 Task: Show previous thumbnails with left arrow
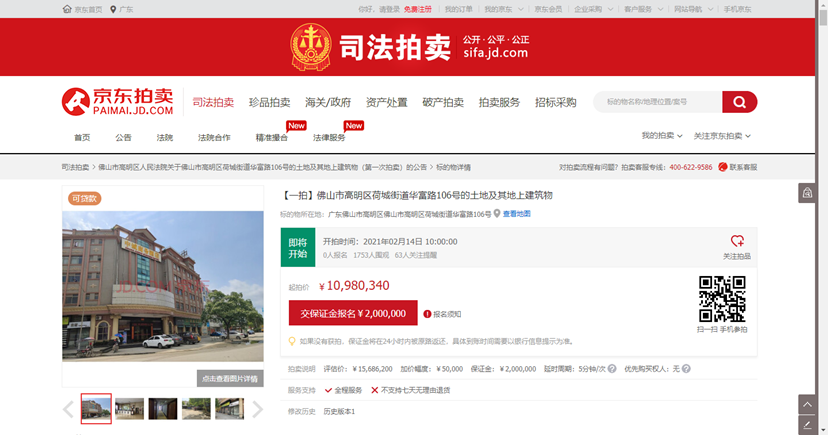(68, 409)
